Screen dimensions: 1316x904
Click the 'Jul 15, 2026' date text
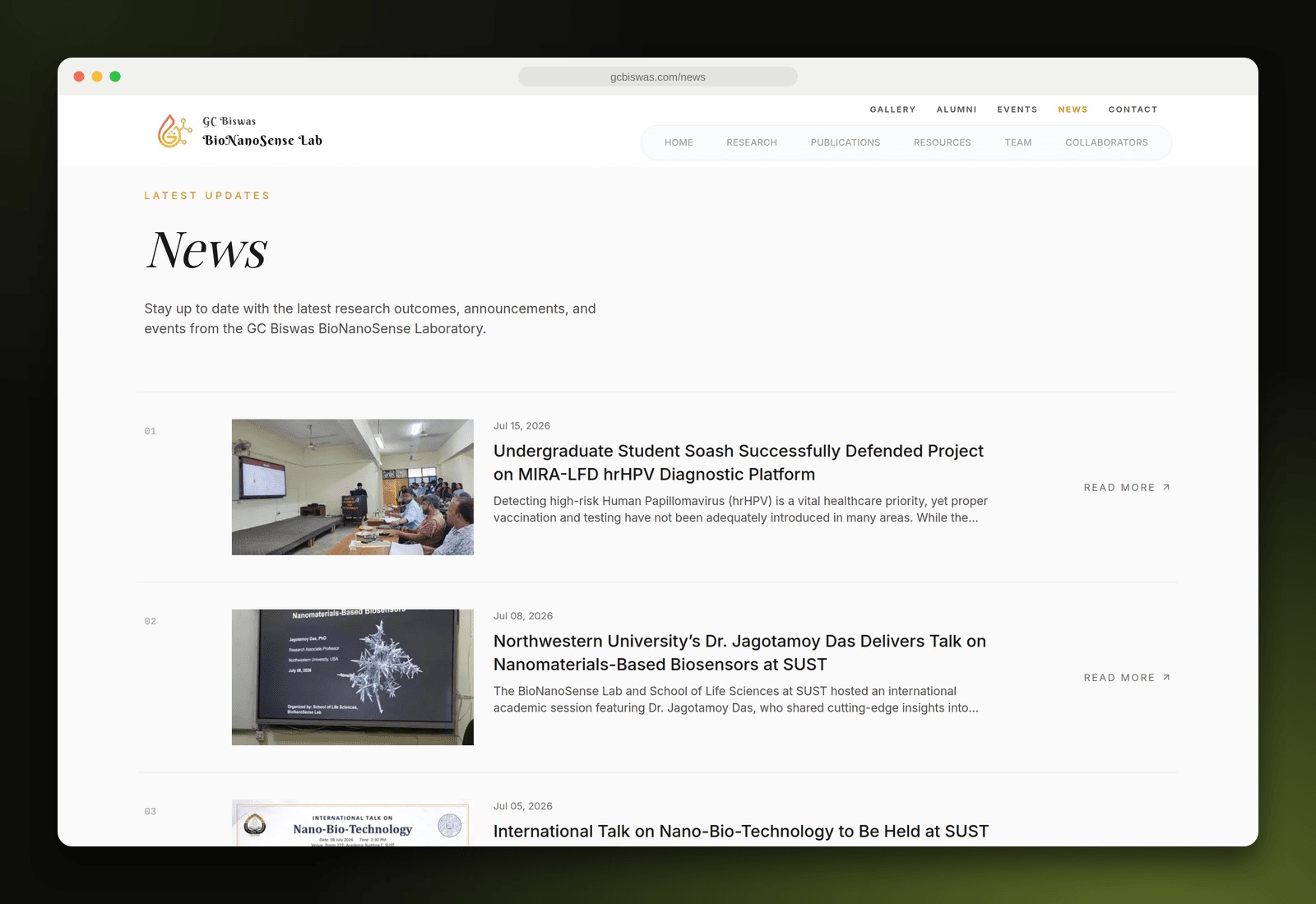coord(521,426)
